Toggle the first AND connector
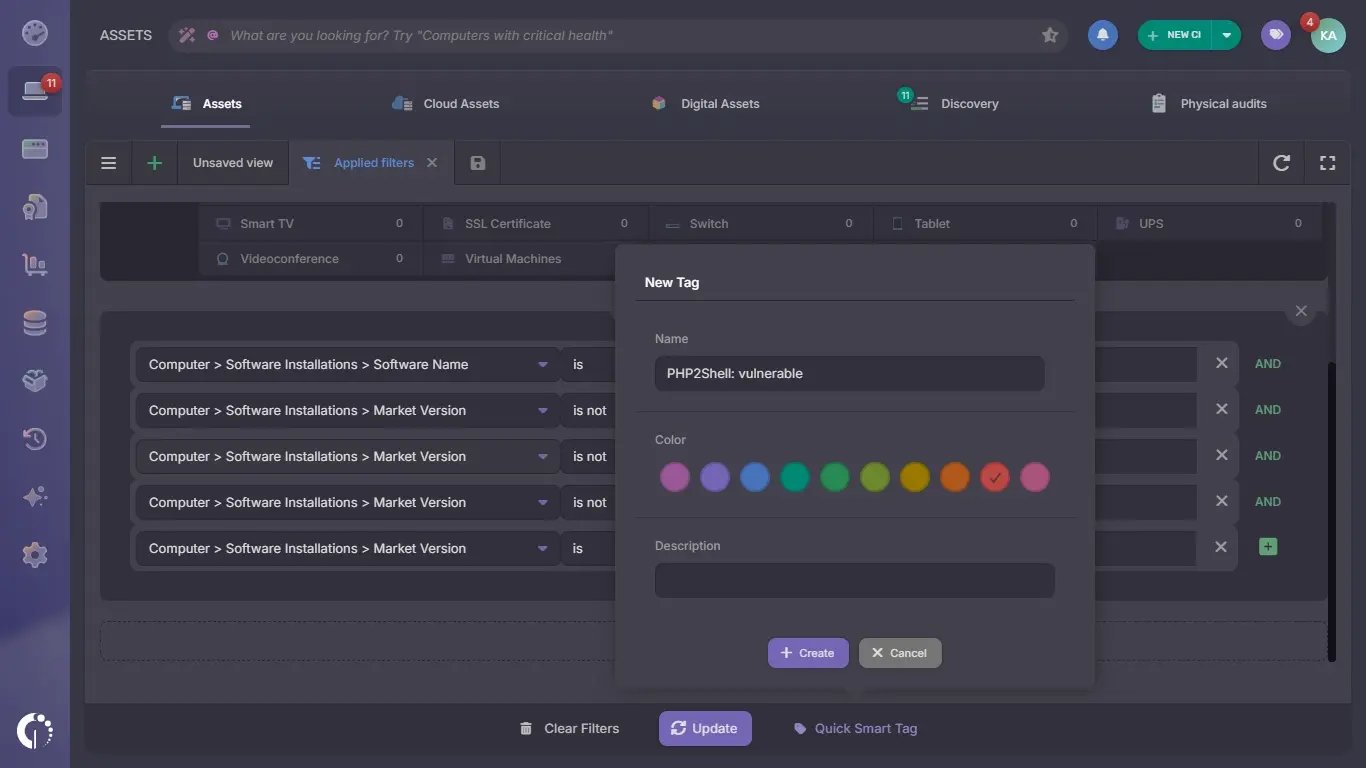 [x=1268, y=364]
